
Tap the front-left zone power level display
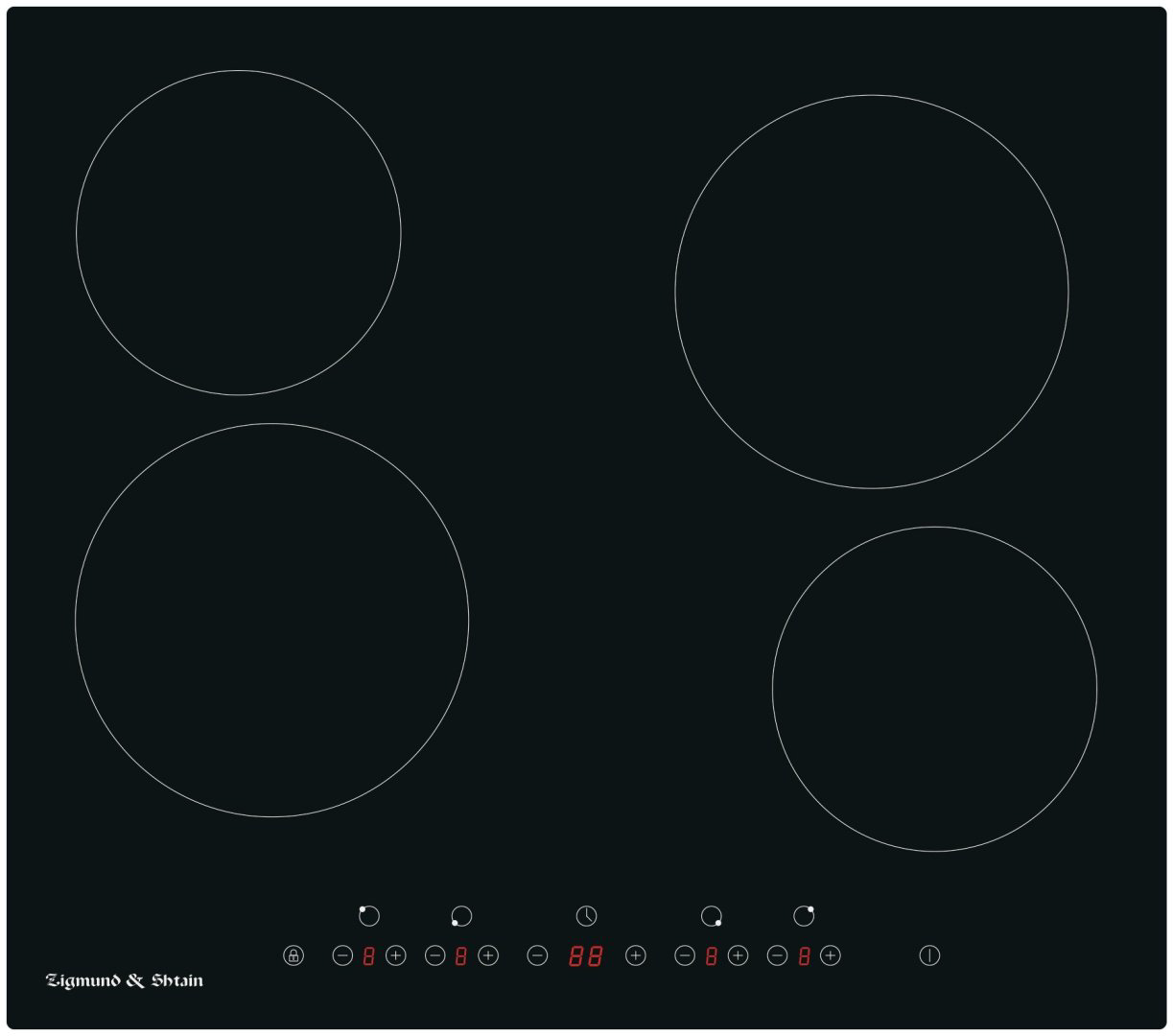[x=461, y=955]
